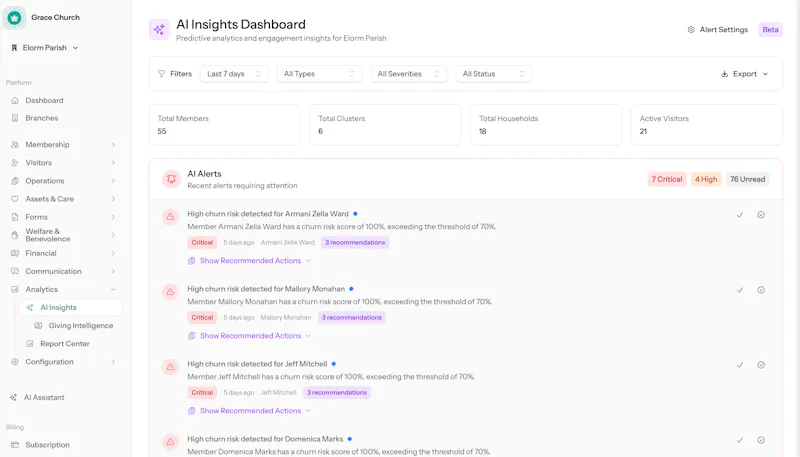
Task: Show Recommended Actions for Mallory Monahan
Action: 250,336
